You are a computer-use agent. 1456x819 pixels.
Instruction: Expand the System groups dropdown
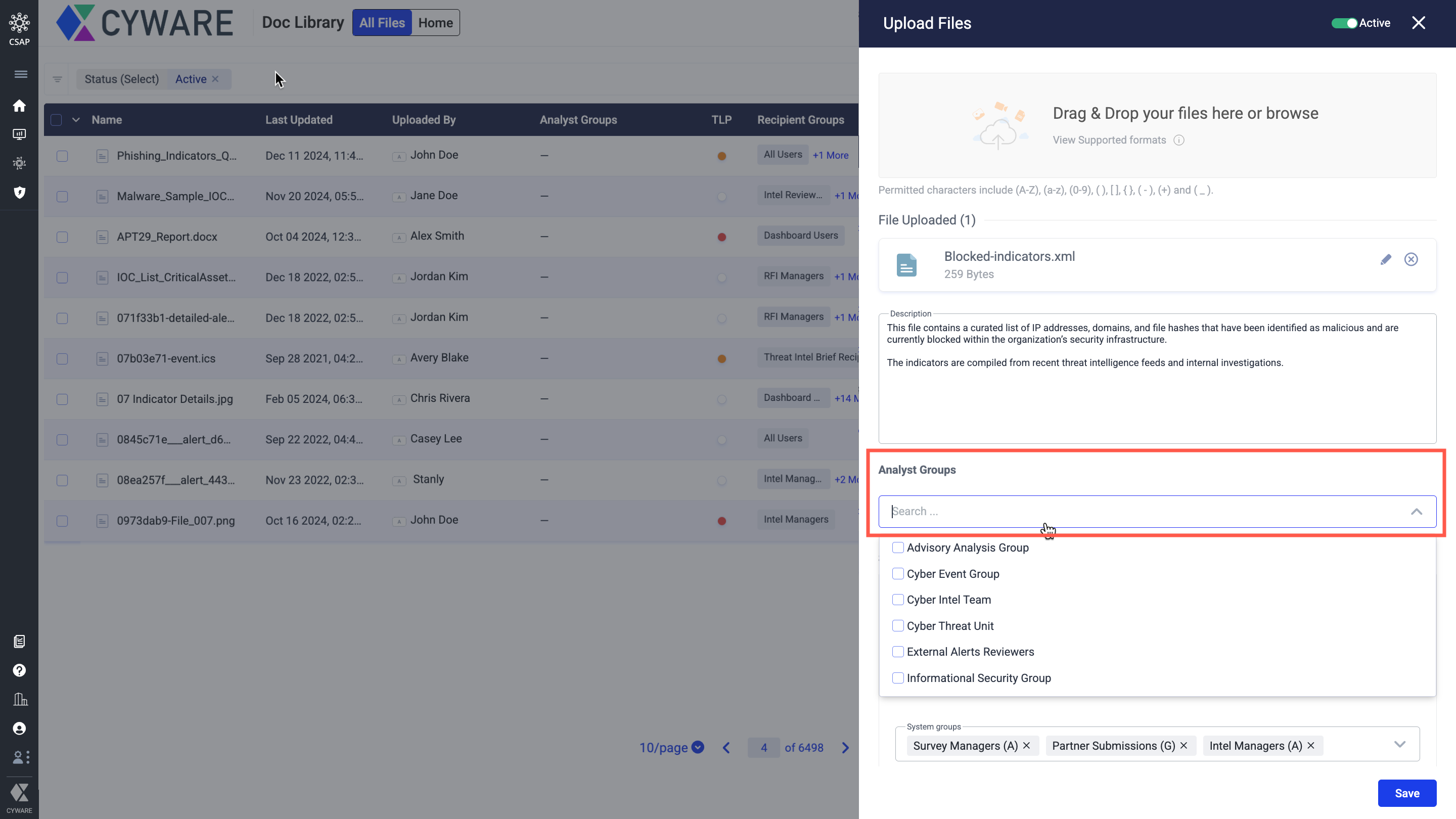1399,744
